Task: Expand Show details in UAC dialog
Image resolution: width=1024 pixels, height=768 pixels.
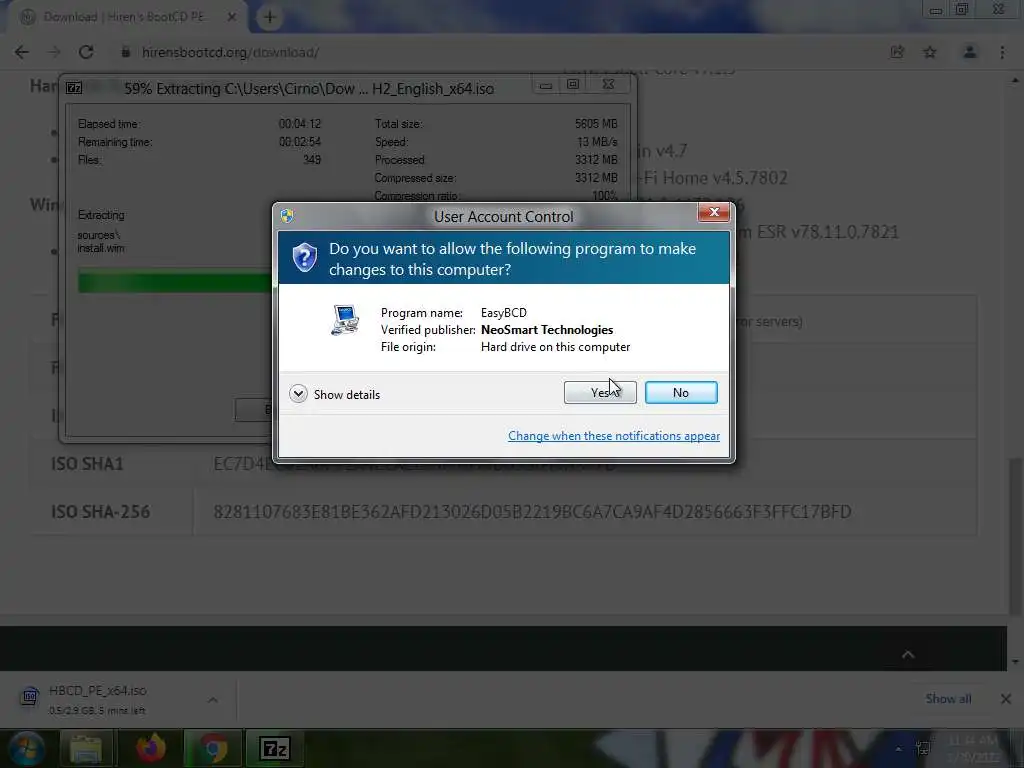Action: tap(334, 394)
